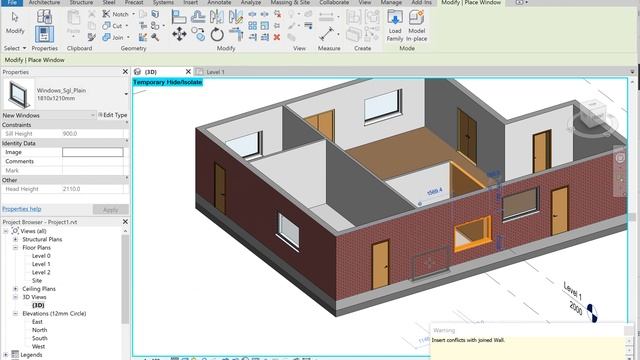Select the Split Element tool
This screenshot has width=640, height=360.
253,14
